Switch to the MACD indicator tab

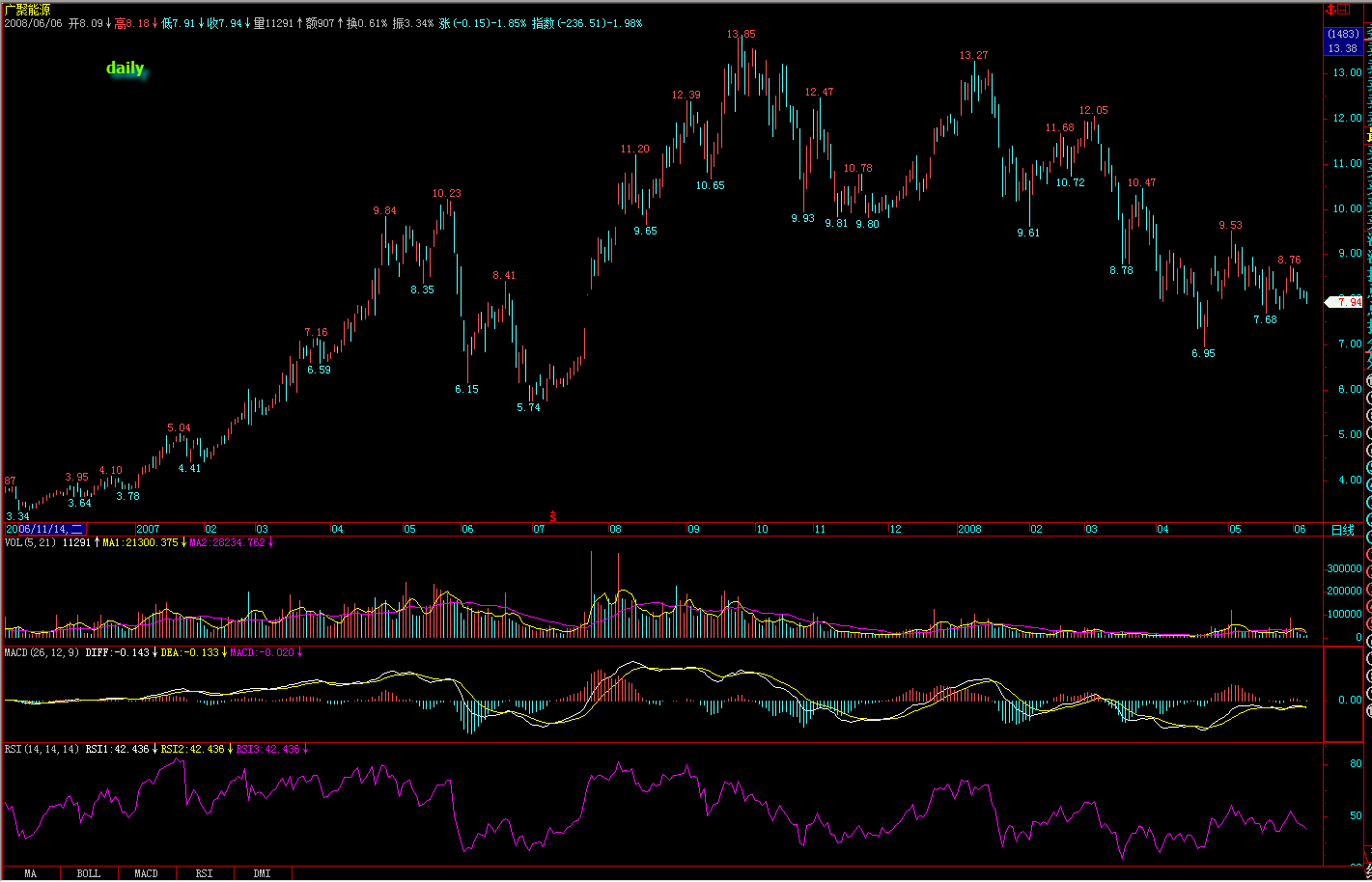tap(146, 873)
